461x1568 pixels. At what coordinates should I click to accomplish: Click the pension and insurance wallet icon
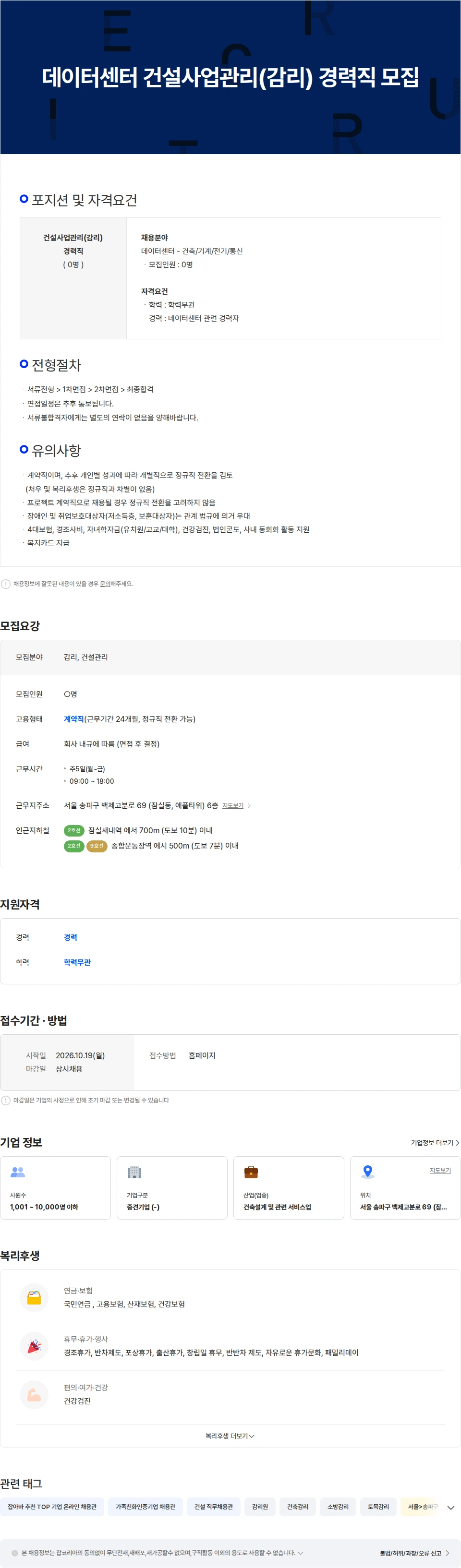click(x=34, y=1297)
